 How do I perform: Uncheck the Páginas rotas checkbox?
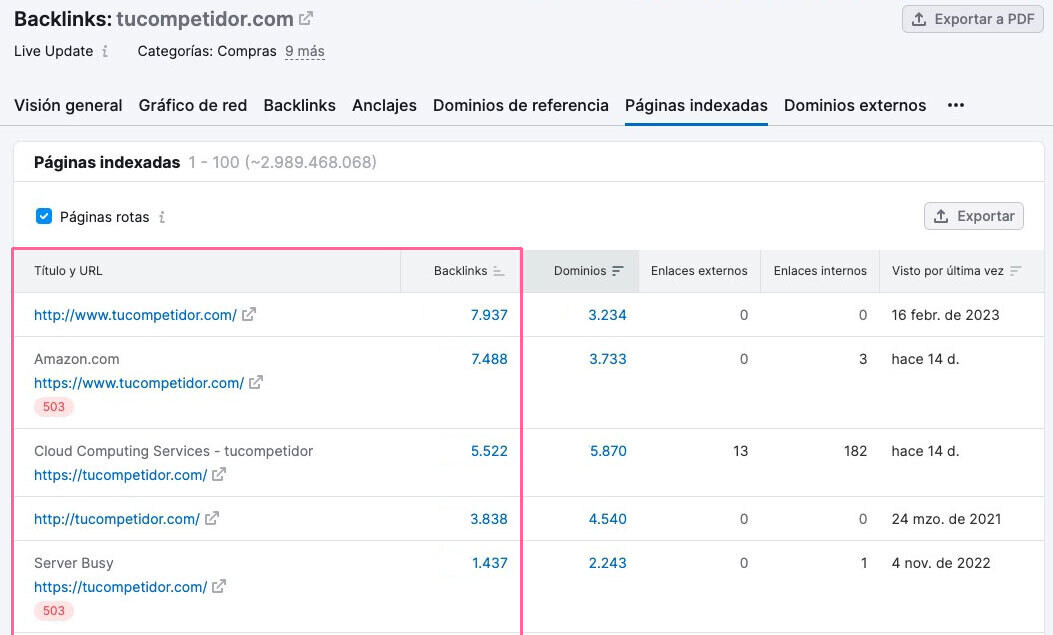[44, 216]
